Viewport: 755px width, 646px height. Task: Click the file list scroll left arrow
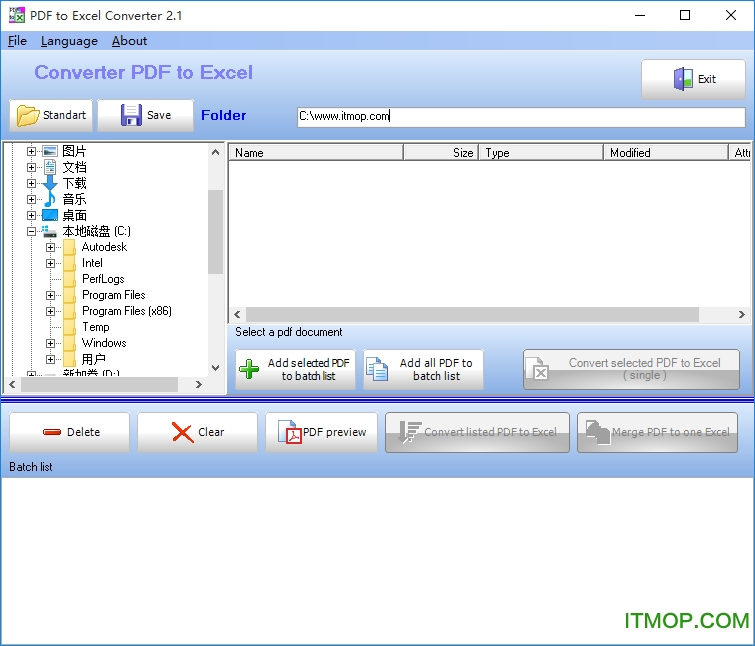(237, 314)
